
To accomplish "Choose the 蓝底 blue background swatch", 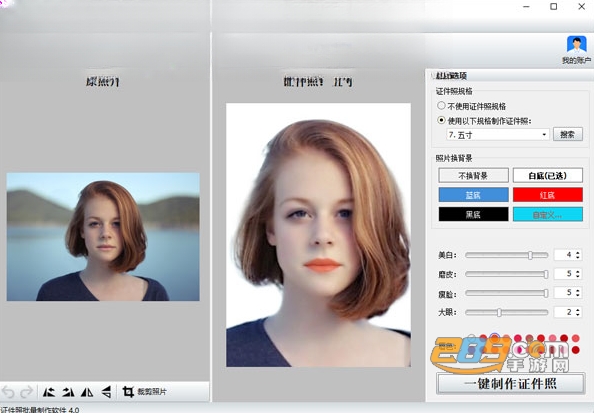I will (x=473, y=195).
